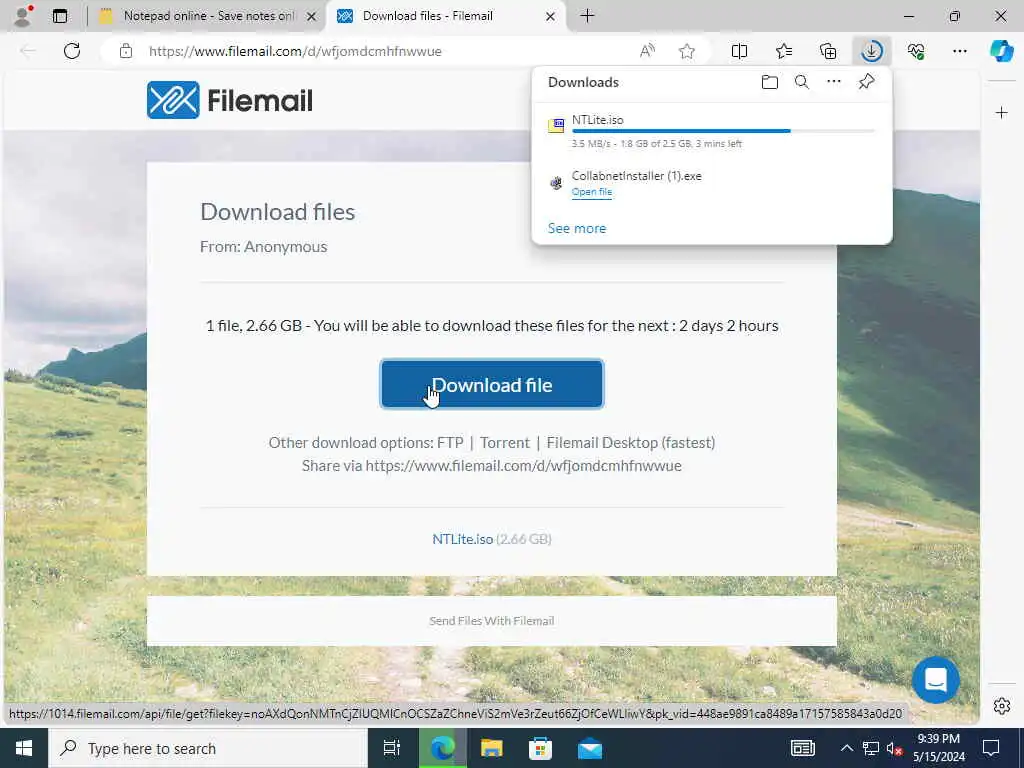
Task: Close the Notepad online tab
Action: click(x=312, y=16)
